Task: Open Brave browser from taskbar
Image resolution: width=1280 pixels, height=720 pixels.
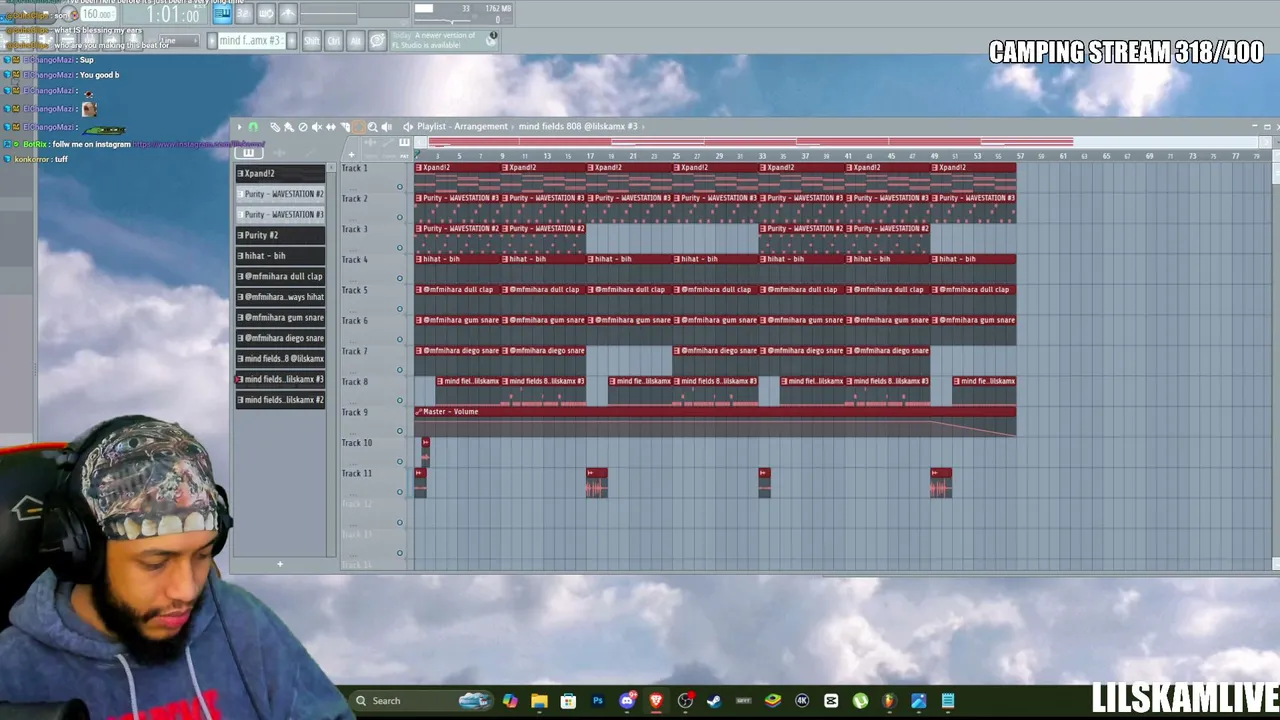Action: (656, 701)
